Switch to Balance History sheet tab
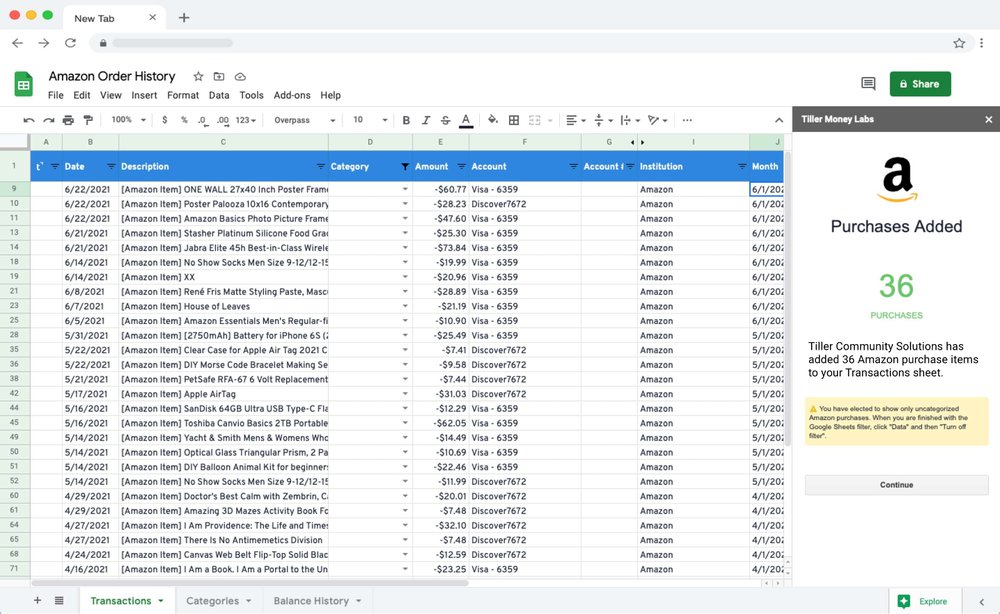The height and width of the screenshot is (614, 1000). pyautogui.click(x=317, y=601)
